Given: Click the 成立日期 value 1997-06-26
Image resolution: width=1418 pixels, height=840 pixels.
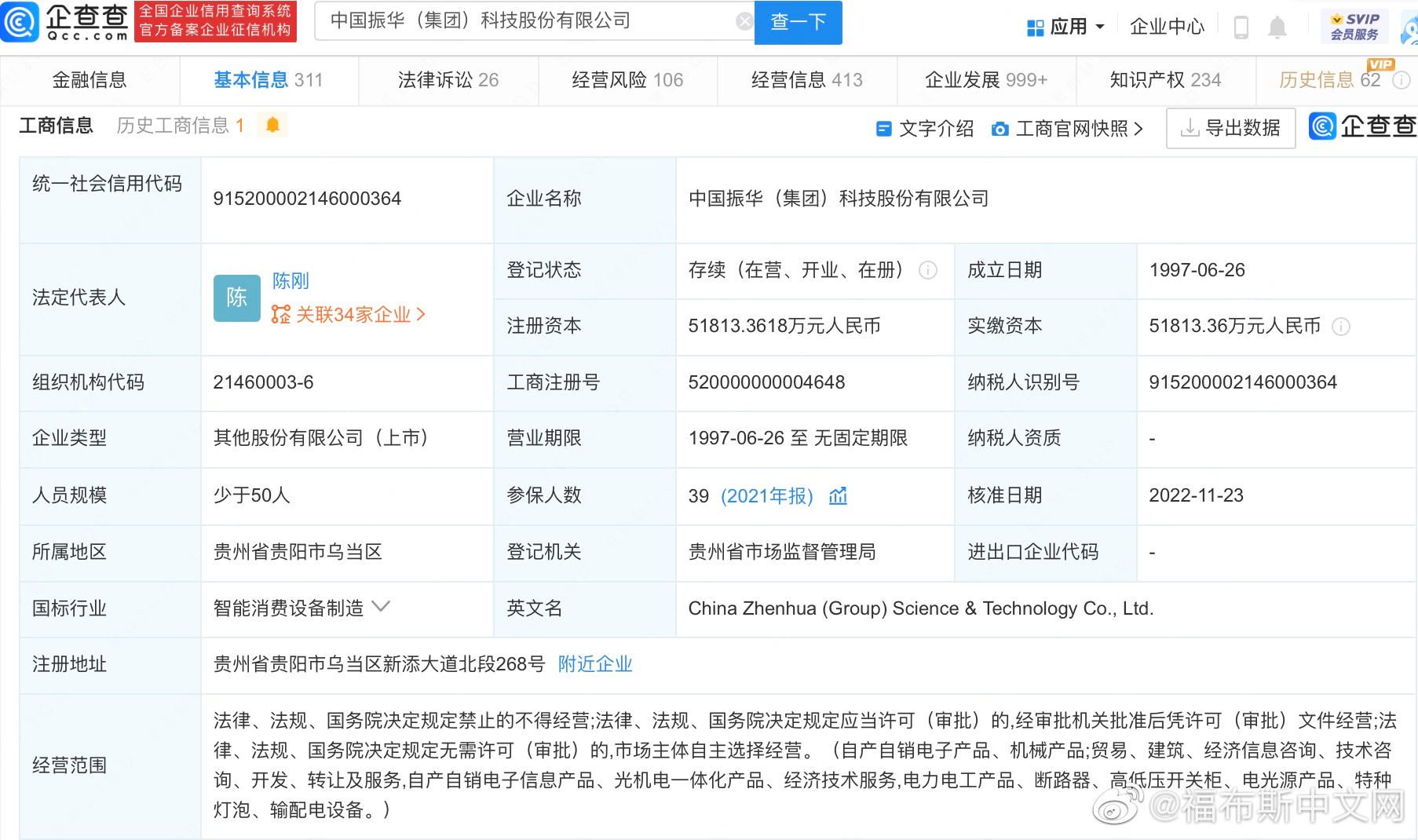Looking at the screenshot, I should tap(1197, 270).
